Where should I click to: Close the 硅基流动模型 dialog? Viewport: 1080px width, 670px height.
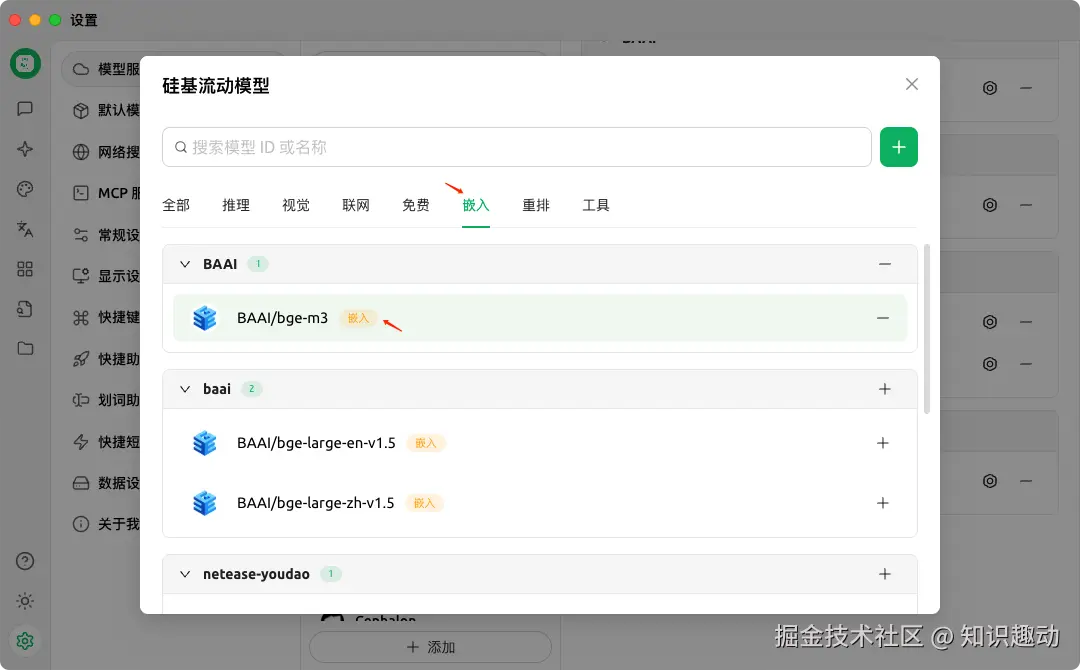tap(911, 84)
